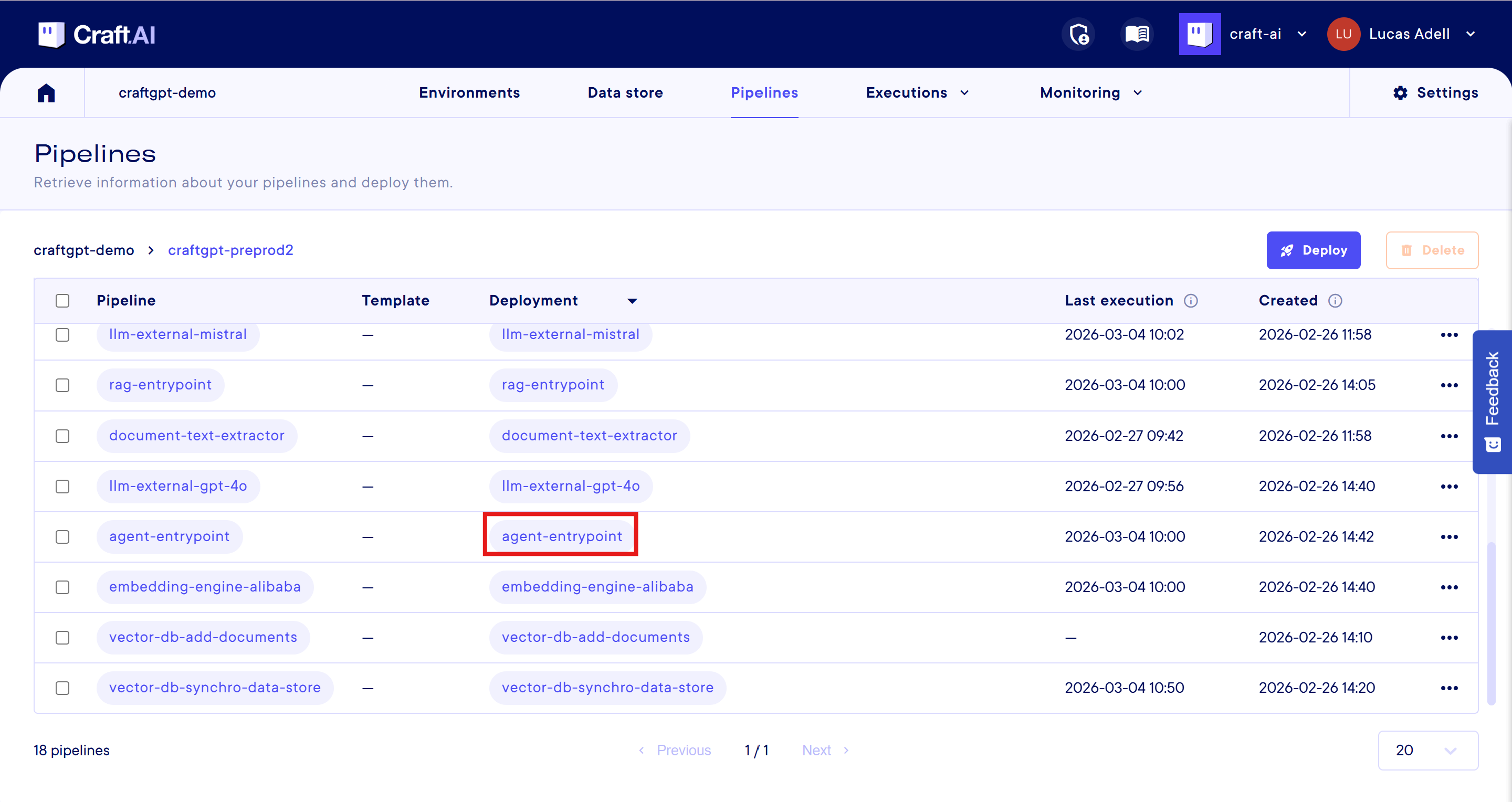Open three-dot menu for vector-db-add-documents row
This screenshot has height=802, width=1512.
[x=1448, y=638]
